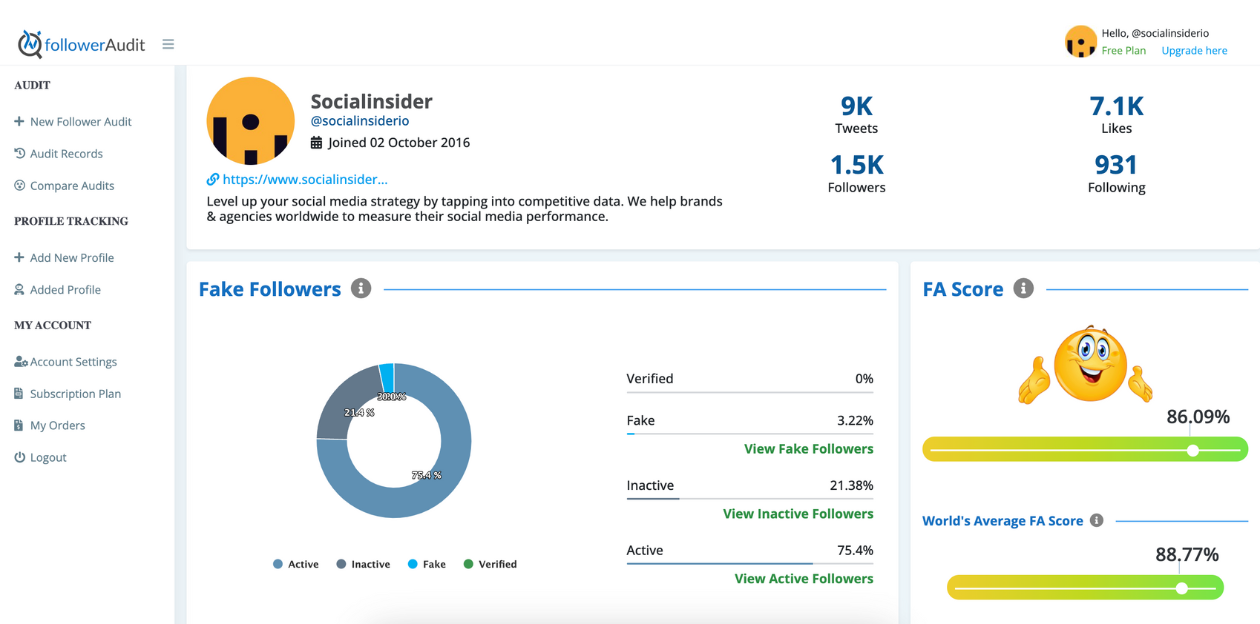Click the Active 75.4% progress bar

coord(750,563)
